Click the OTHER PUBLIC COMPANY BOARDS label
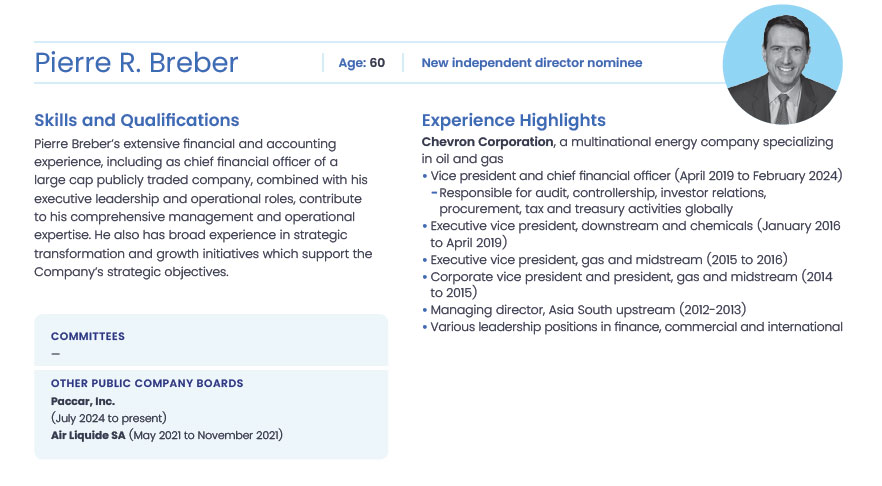 [x=147, y=383]
